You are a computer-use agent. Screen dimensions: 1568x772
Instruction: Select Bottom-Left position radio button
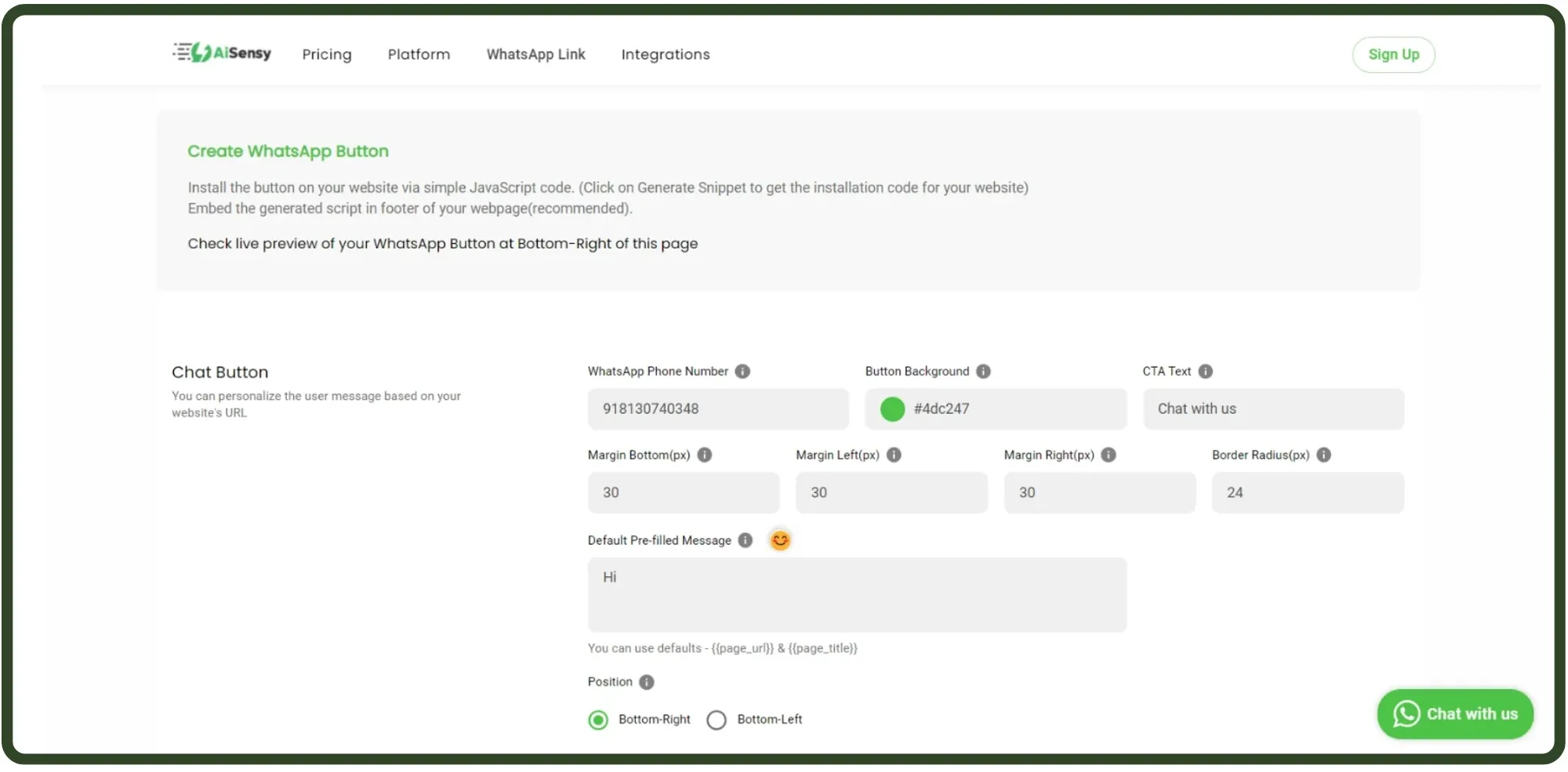(717, 719)
